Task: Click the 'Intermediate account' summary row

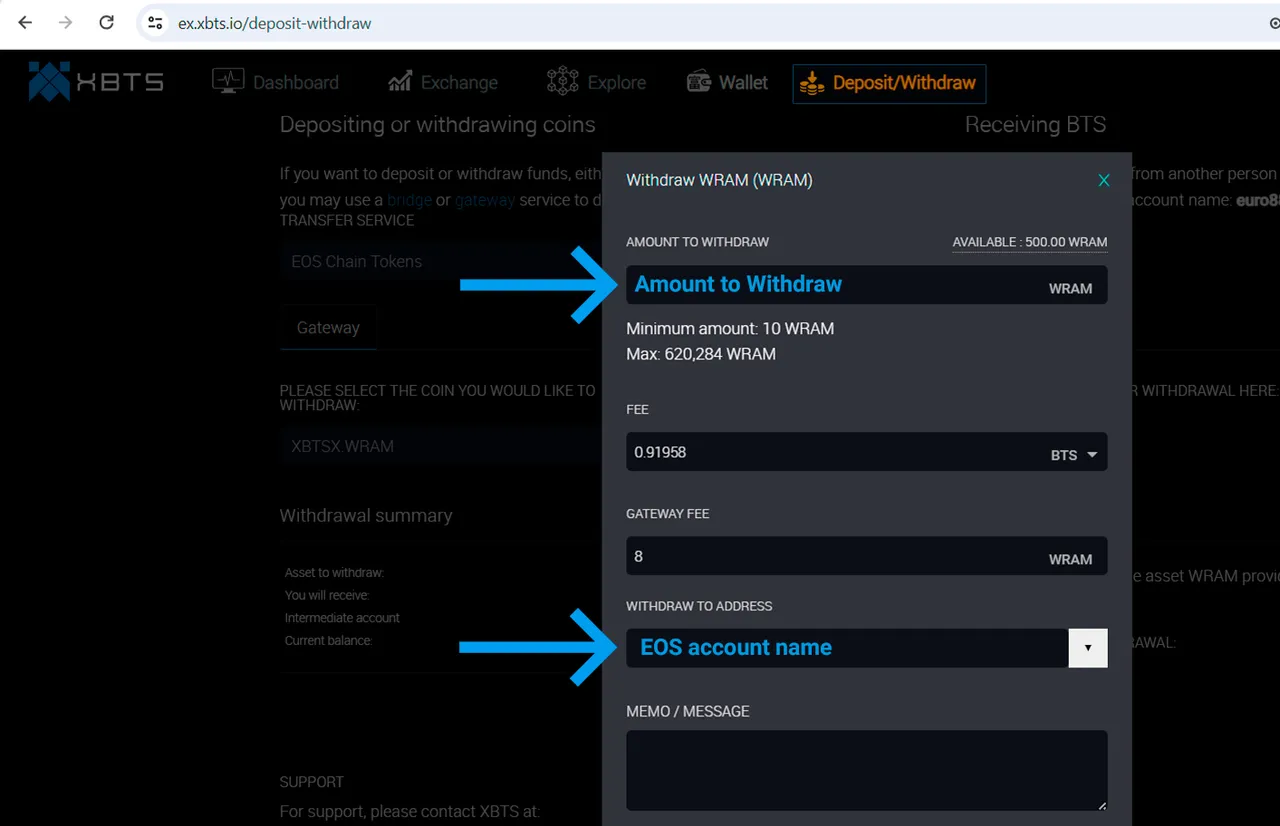Action: click(342, 618)
